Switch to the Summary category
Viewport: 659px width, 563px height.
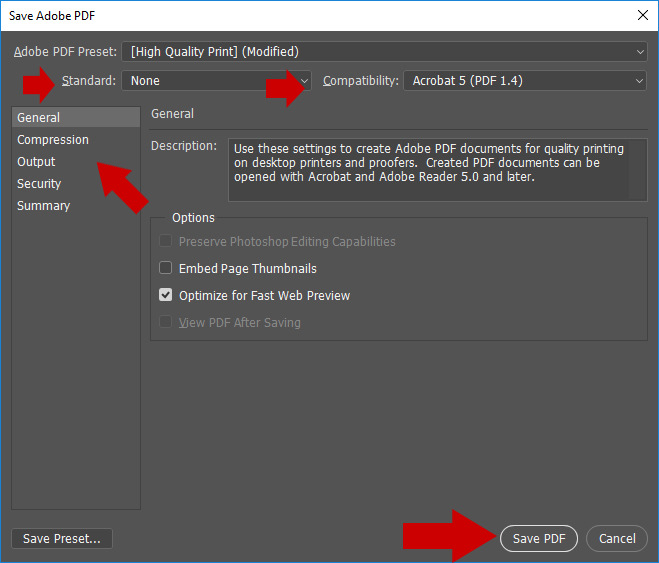coord(76,206)
